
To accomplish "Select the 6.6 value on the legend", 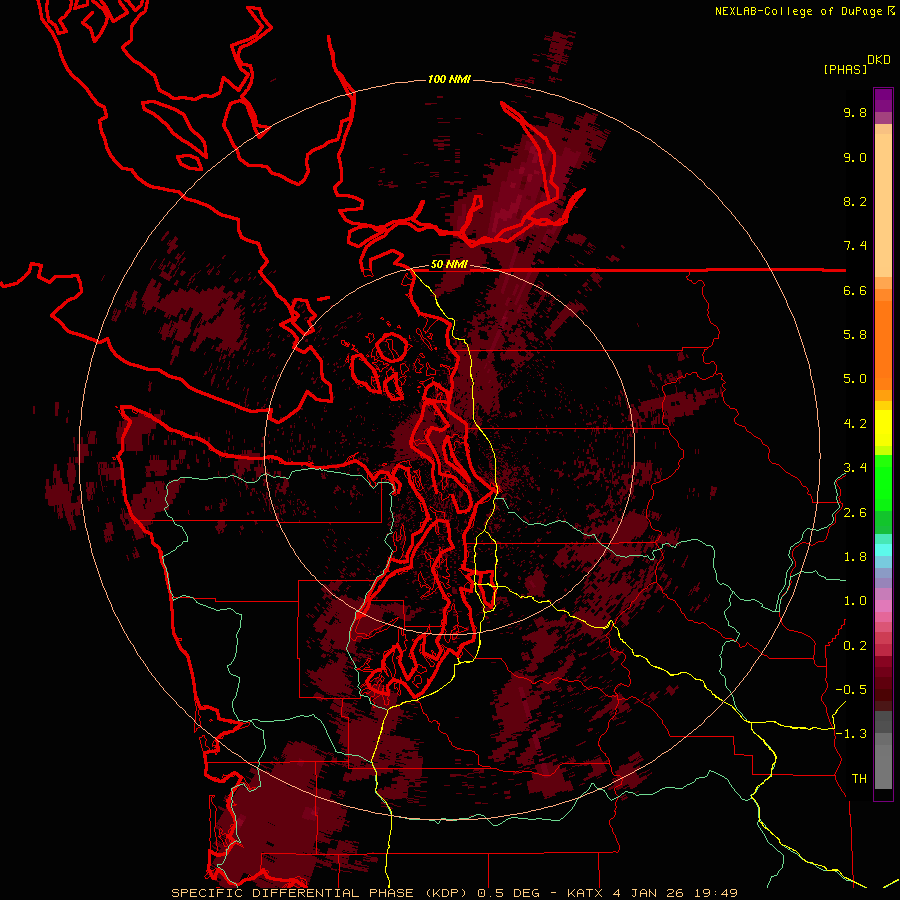I will click(x=855, y=291).
